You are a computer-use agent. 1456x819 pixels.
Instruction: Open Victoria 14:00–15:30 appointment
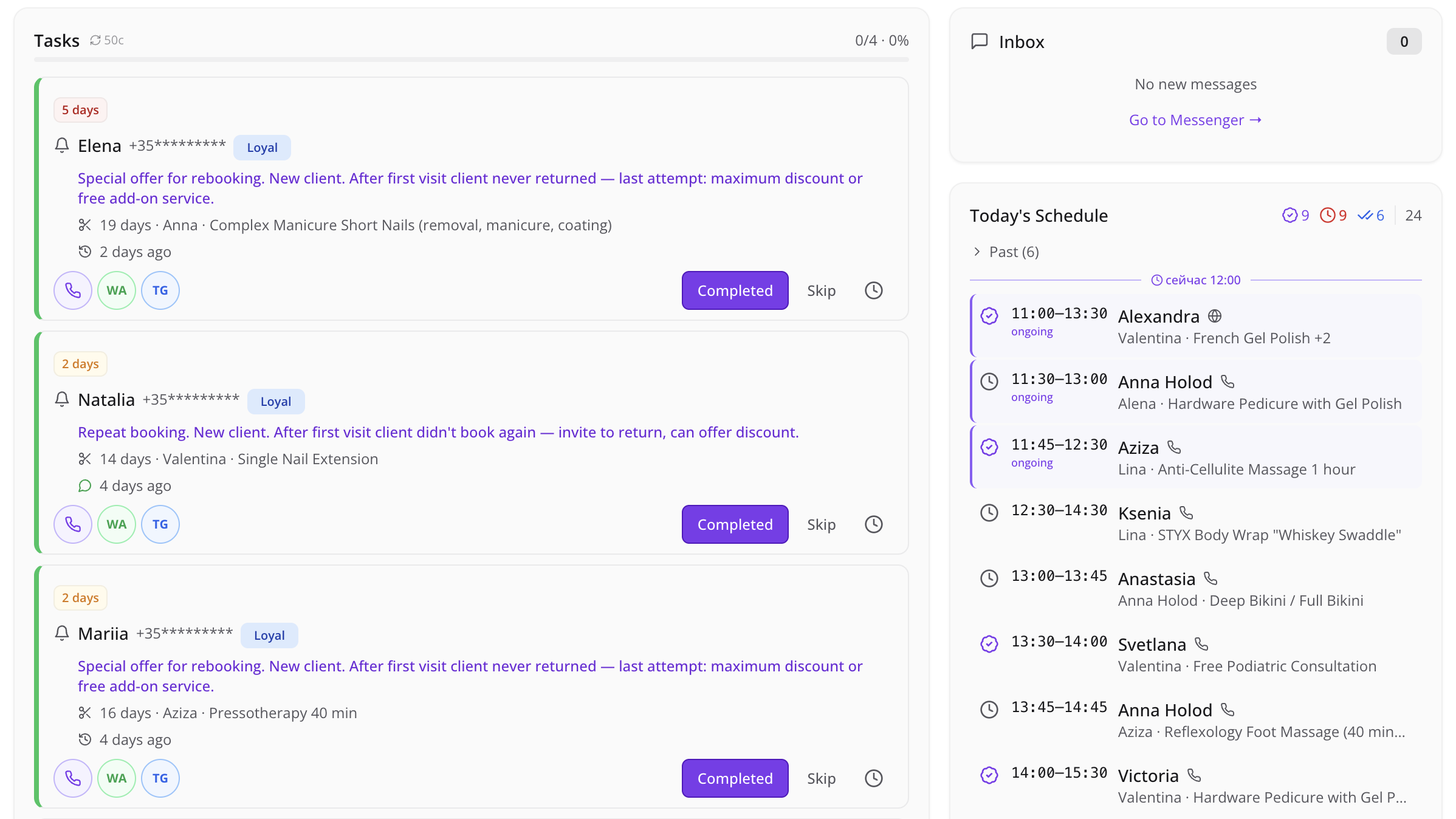click(x=1196, y=785)
